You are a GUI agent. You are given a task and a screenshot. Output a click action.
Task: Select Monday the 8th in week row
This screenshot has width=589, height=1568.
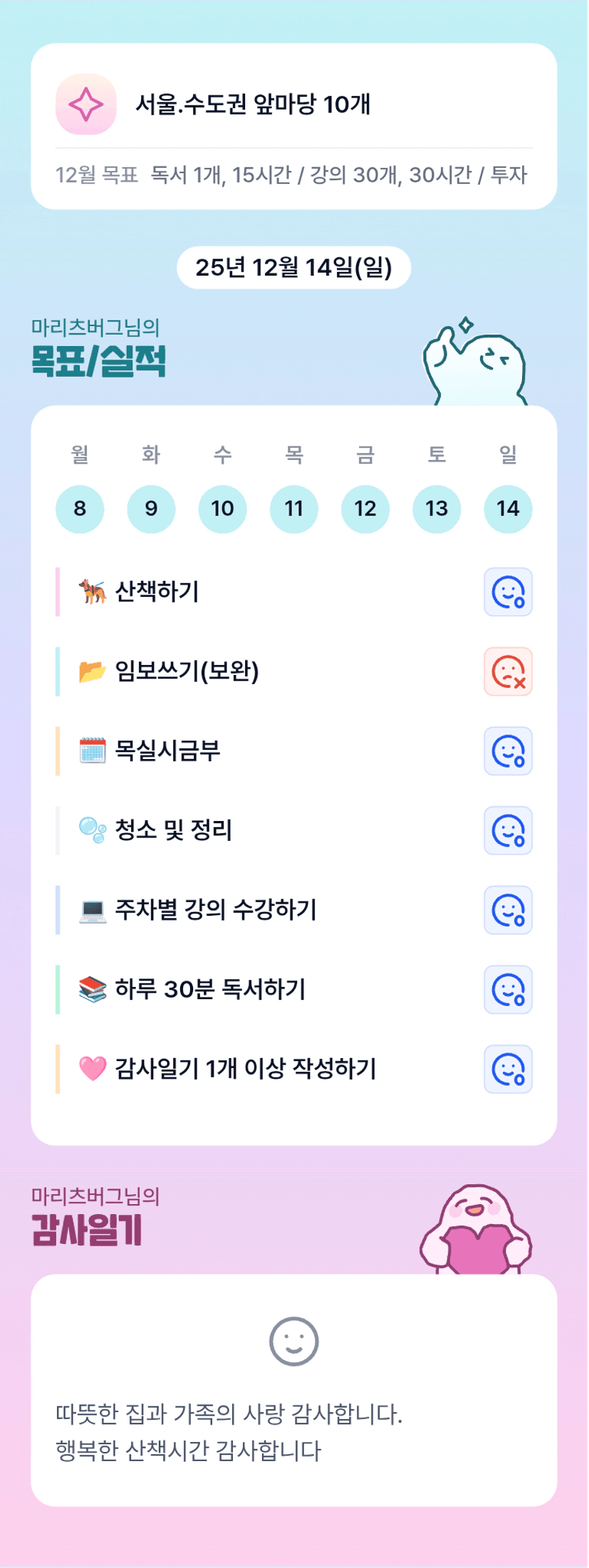[x=80, y=508]
